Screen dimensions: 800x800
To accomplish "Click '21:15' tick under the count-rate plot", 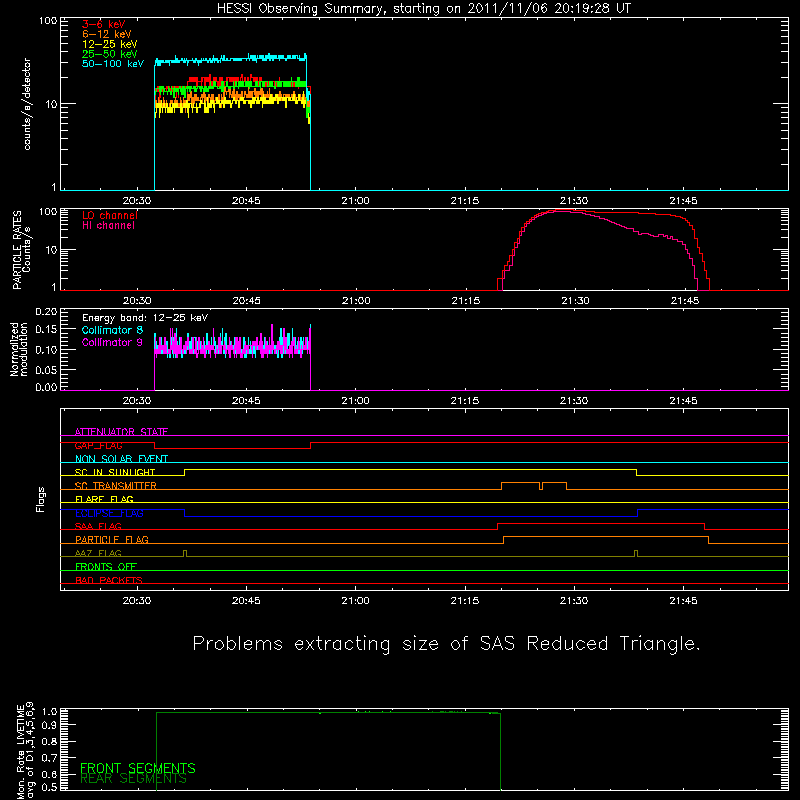I will tap(465, 201).
